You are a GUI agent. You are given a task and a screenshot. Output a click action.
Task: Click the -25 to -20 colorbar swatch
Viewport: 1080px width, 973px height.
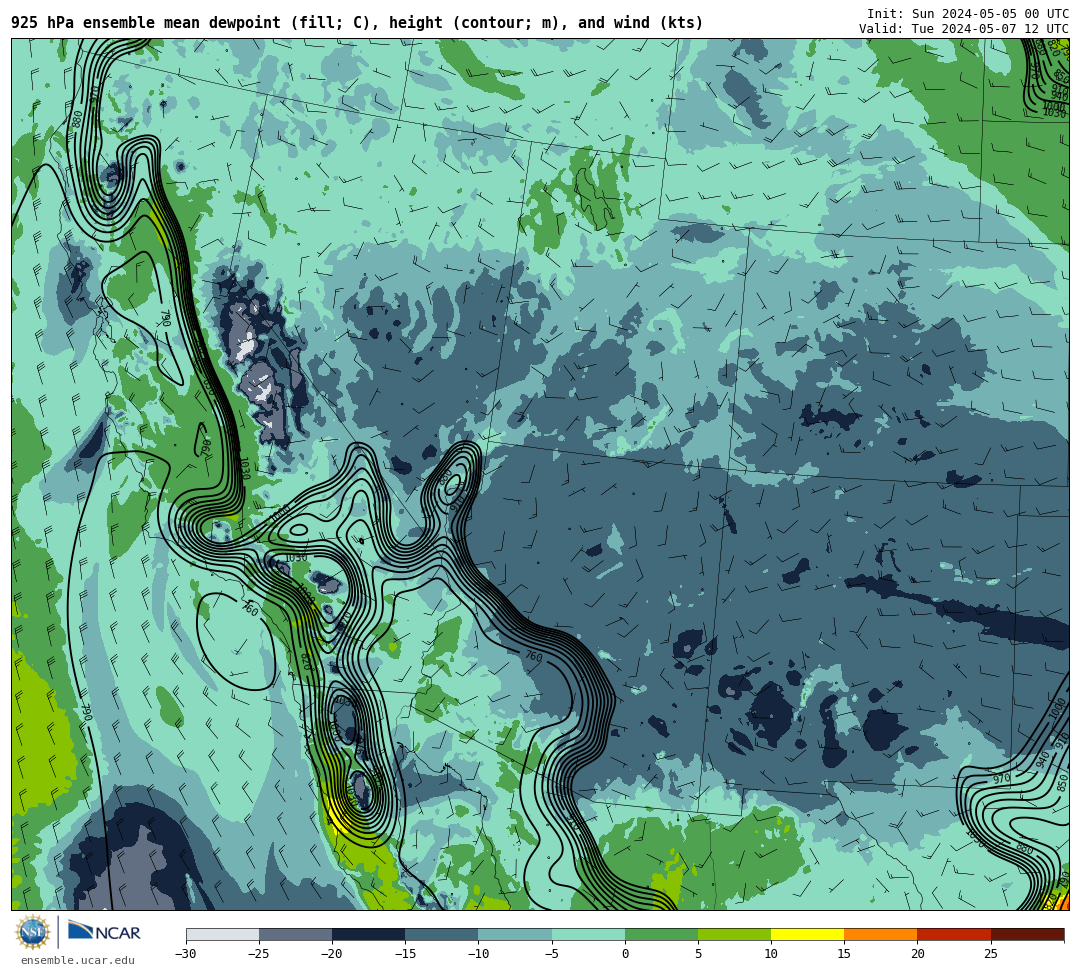(295, 934)
